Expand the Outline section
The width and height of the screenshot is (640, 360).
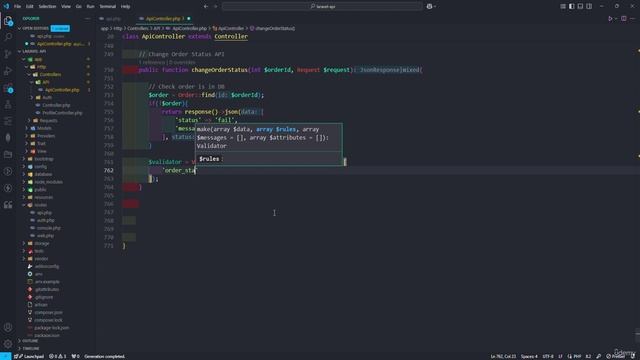[x=30, y=341]
